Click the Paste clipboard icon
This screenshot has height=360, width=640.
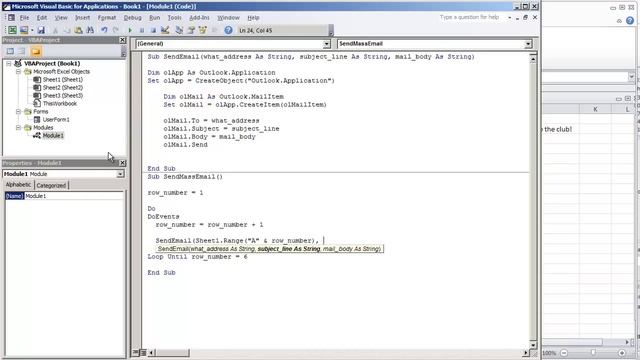78,30
